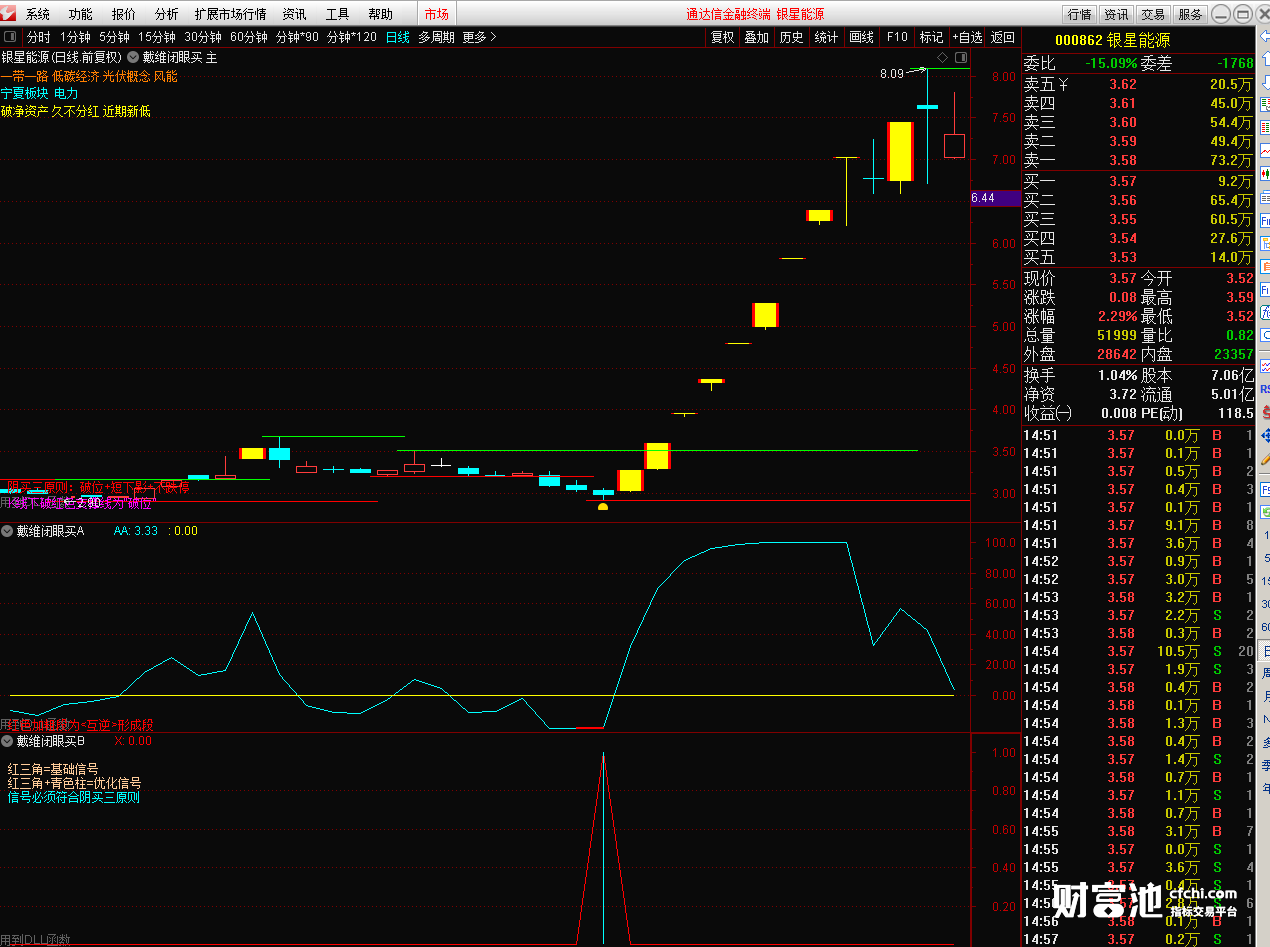The height and width of the screenshot is (947, 1270).
Task: Click the 叠加 overlay button
Action: pos(756,37)
